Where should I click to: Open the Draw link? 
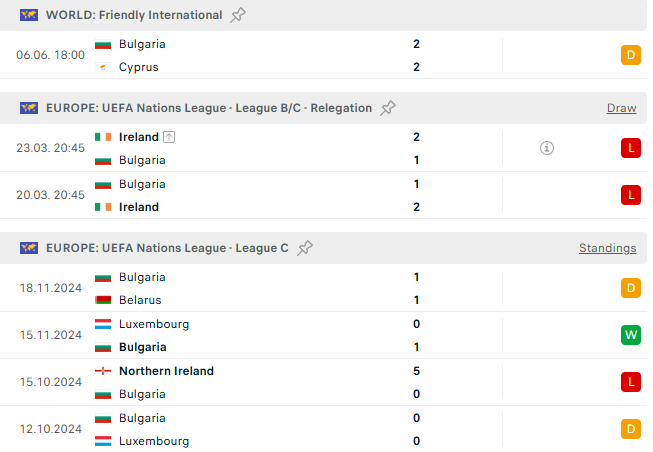pyautogui.click(x=621, y=108)
